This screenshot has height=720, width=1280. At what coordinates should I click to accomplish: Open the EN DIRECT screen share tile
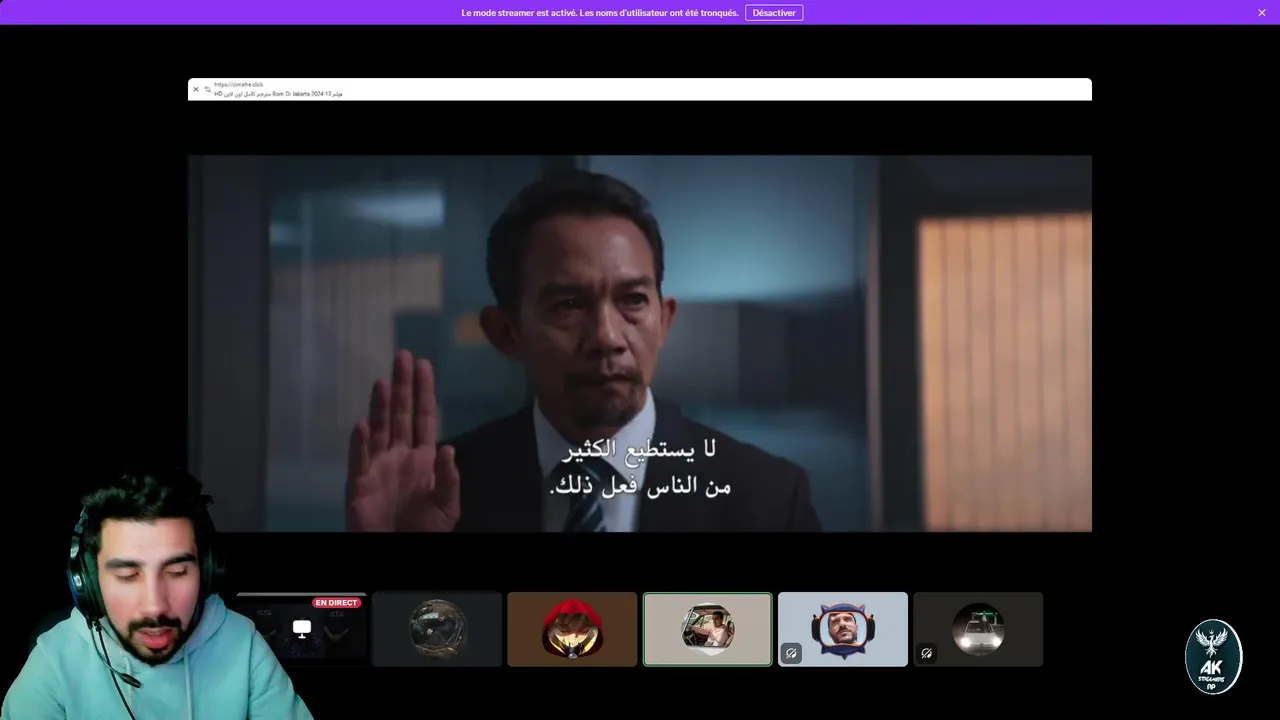tap(302, 629)
